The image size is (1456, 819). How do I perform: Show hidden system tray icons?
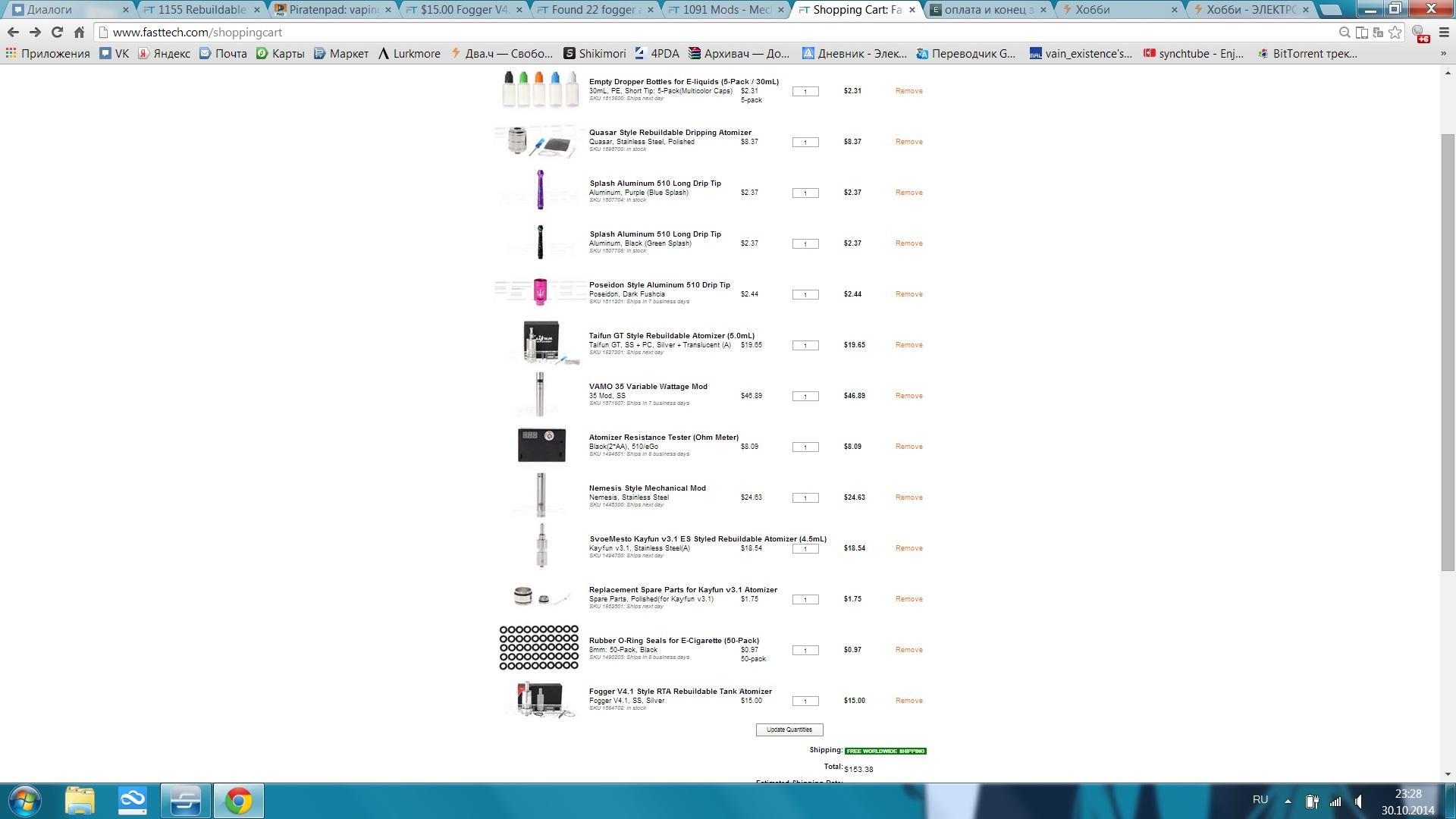tap(1288, 801)
